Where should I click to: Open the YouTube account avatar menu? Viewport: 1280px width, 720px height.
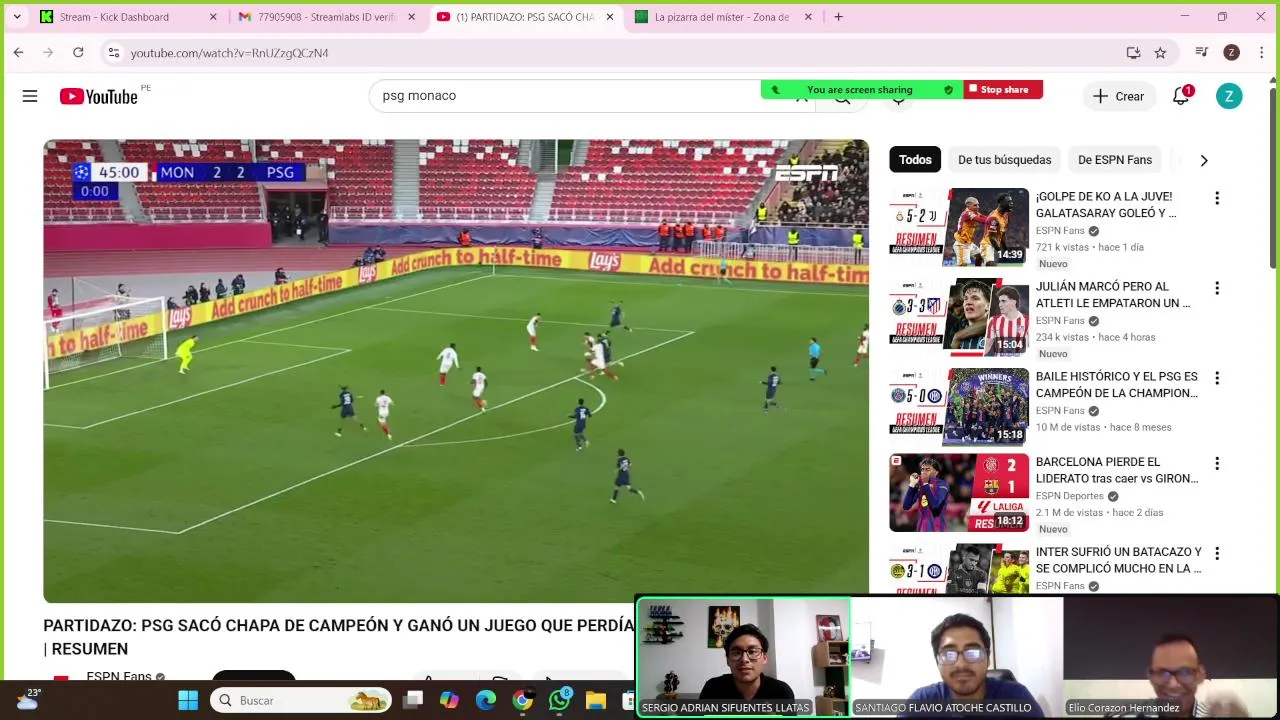click(1229, 96)
